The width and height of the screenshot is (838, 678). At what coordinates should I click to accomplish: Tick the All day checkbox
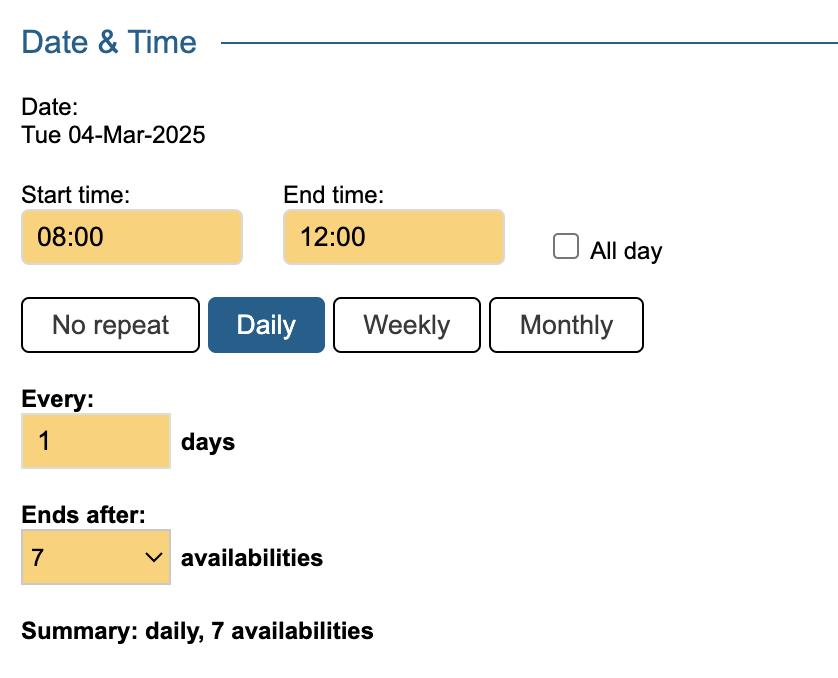coord(566,247)
